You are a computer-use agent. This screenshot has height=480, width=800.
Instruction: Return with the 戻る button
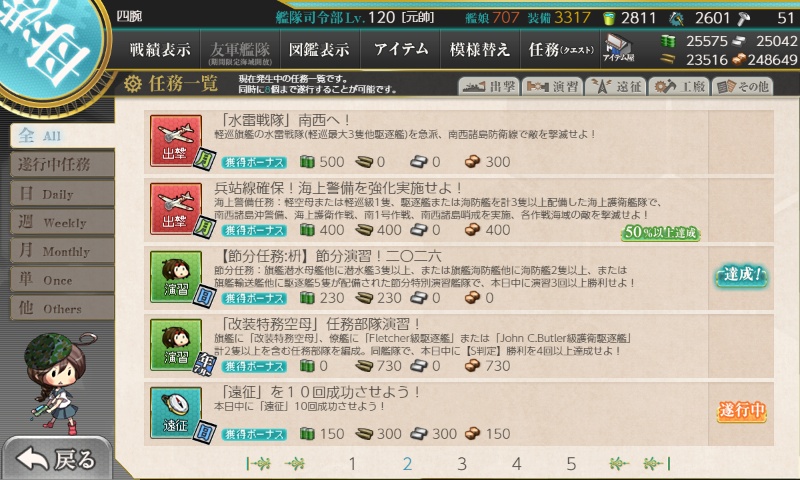(57, 459)
